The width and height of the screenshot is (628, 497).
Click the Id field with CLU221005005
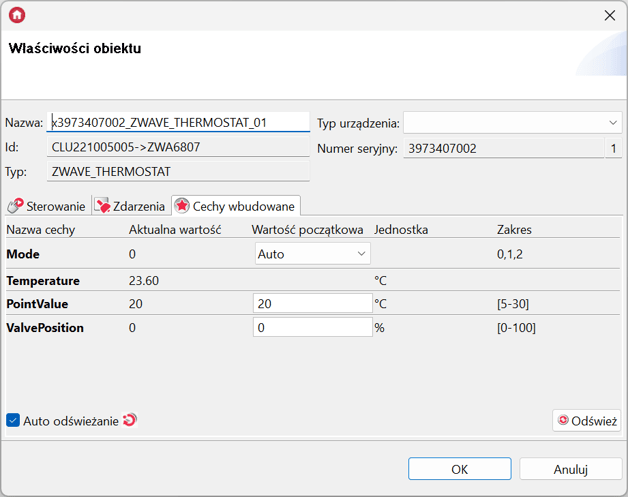[178, 147]
